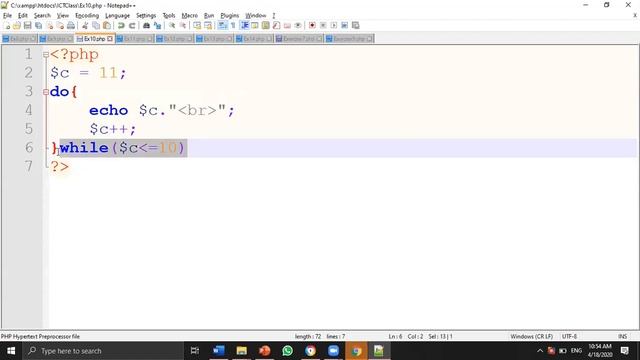
Task: Click the Playback macro icon
Action: click(333, 25)
